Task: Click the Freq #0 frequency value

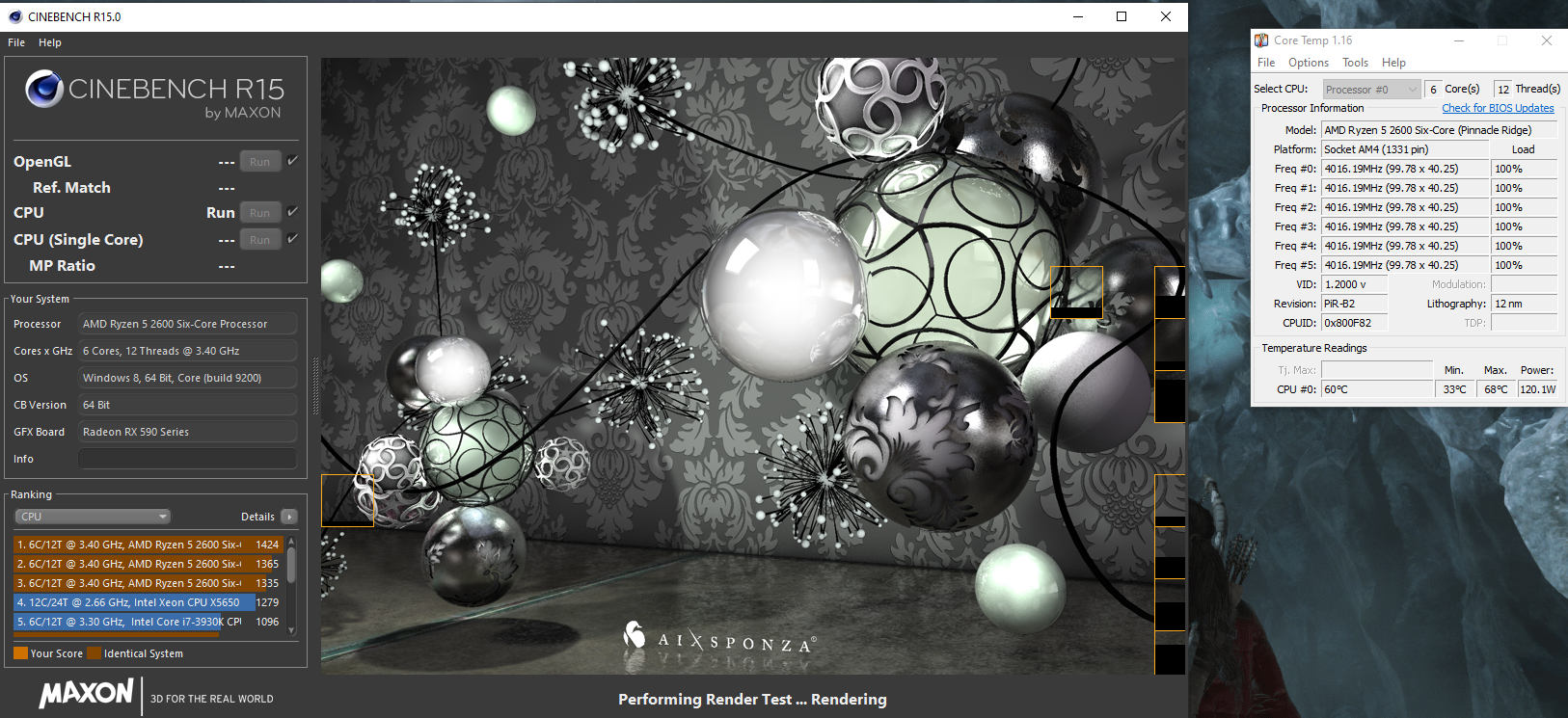Action: (1405, 169)
